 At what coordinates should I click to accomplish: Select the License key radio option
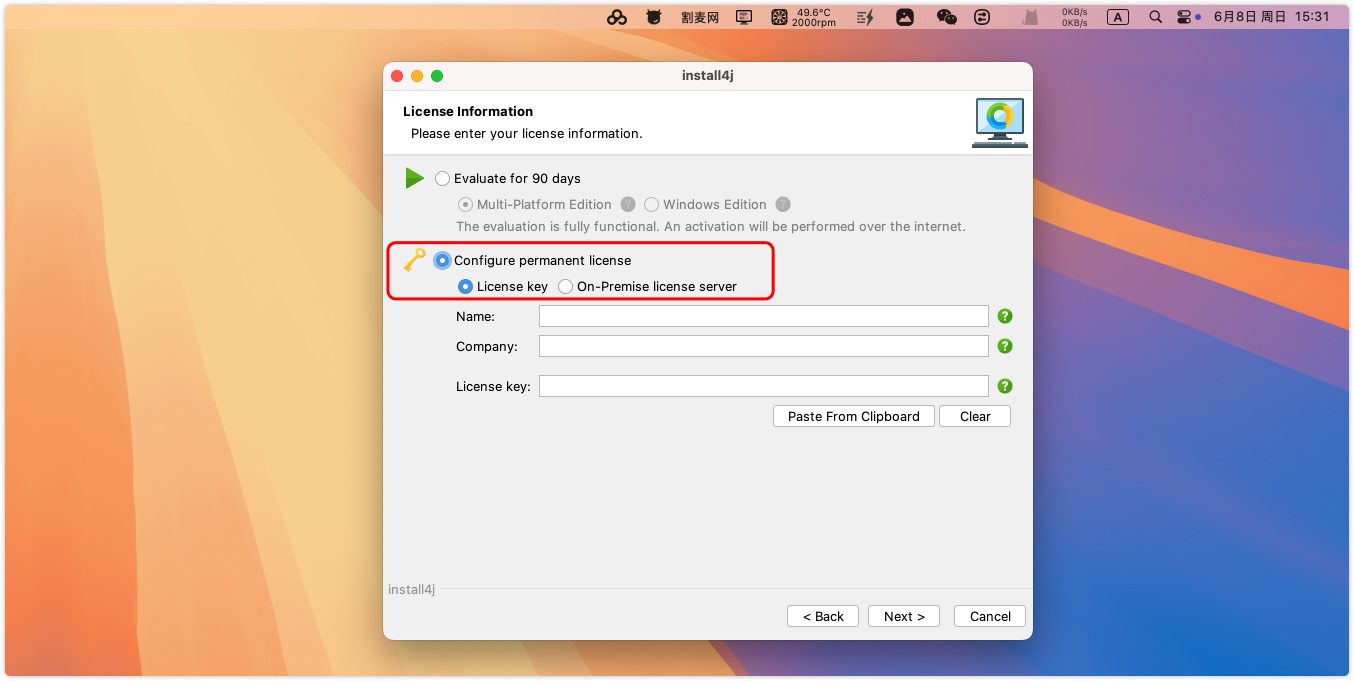coord(465,287)
